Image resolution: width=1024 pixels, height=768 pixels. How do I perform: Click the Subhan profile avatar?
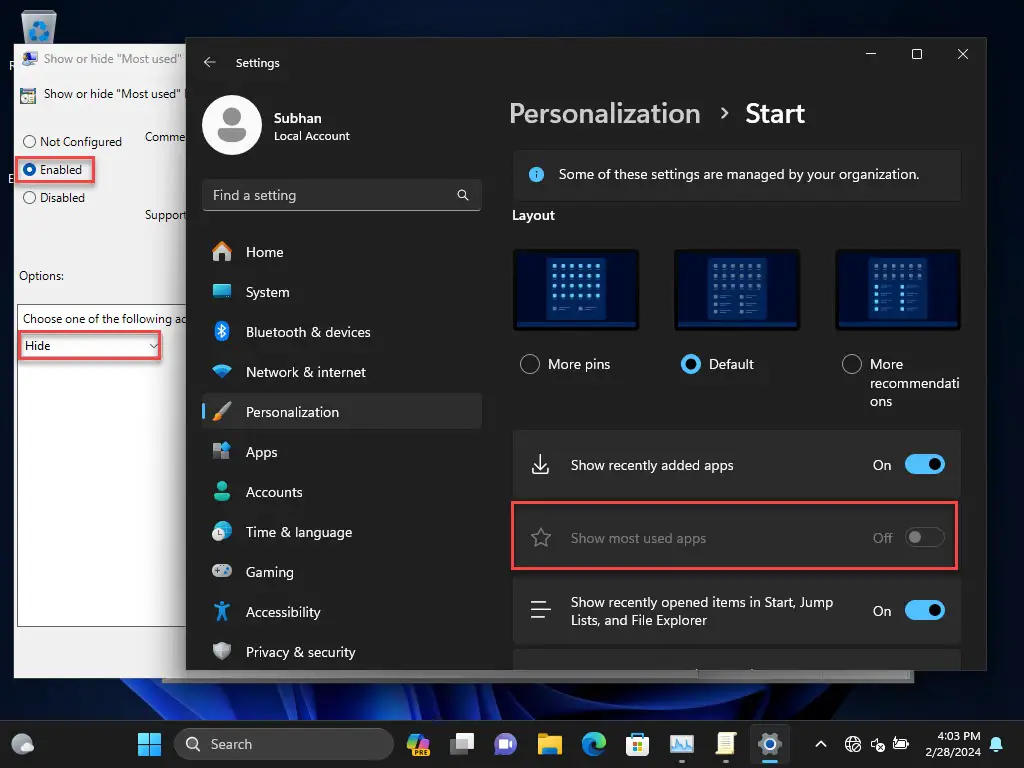tap(232, 125)
